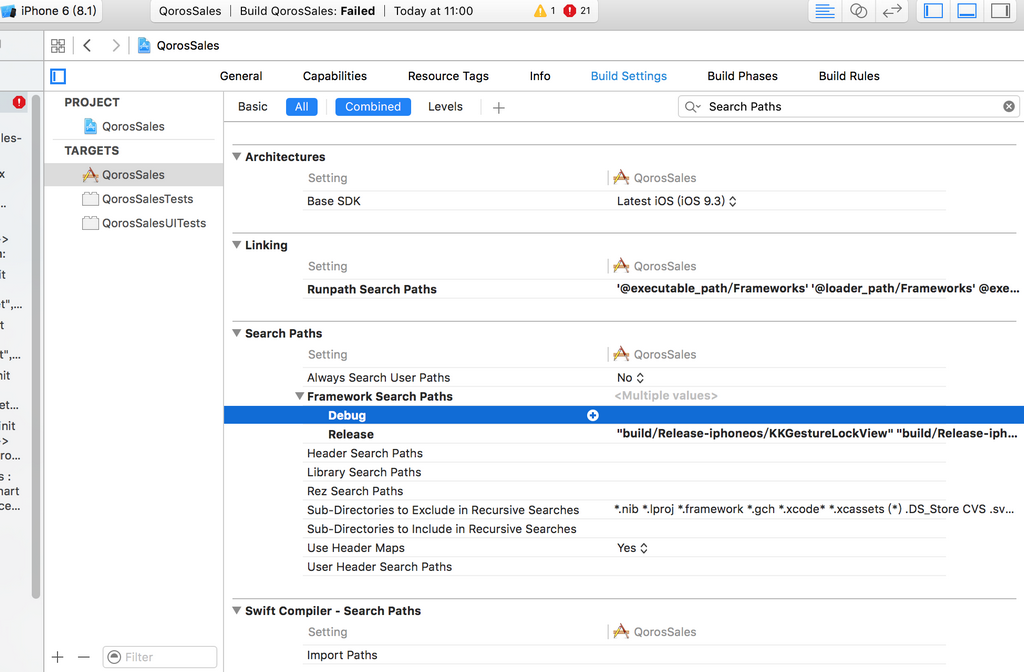Collapse Swift Compiler - Search Paths section

tap(236, 610)
